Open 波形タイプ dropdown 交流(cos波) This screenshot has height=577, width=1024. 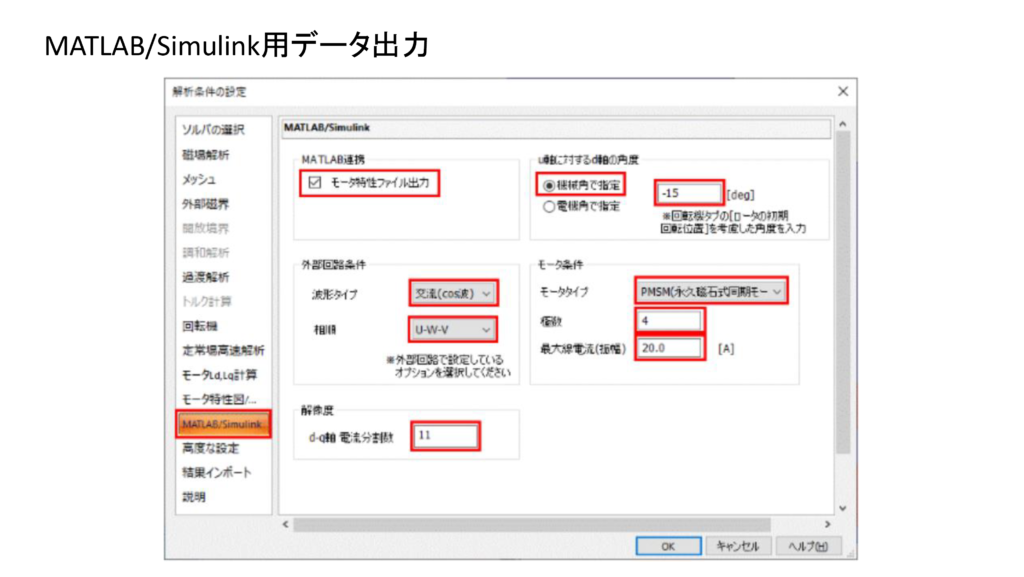pyautogui.click(x=453, y=294)
